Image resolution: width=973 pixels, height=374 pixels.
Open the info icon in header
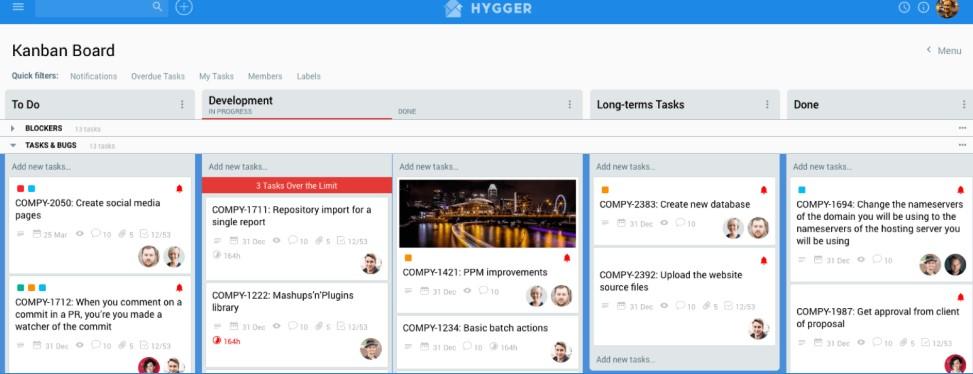[x=923, y=7]
